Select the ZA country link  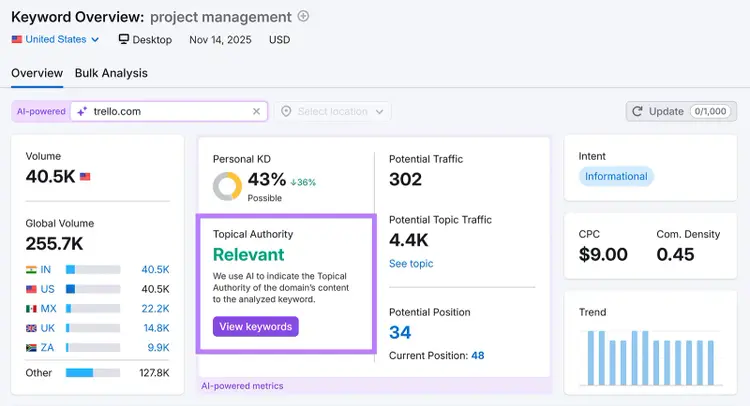[47, 348]
